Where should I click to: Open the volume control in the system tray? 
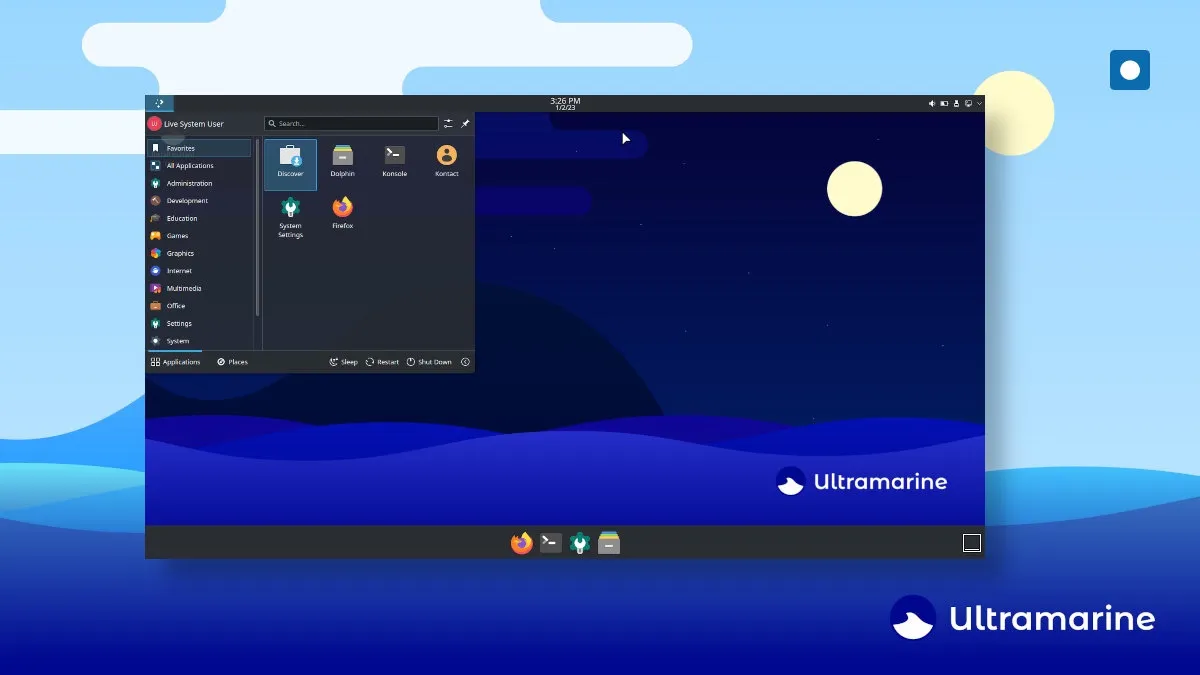pos(932,104)
